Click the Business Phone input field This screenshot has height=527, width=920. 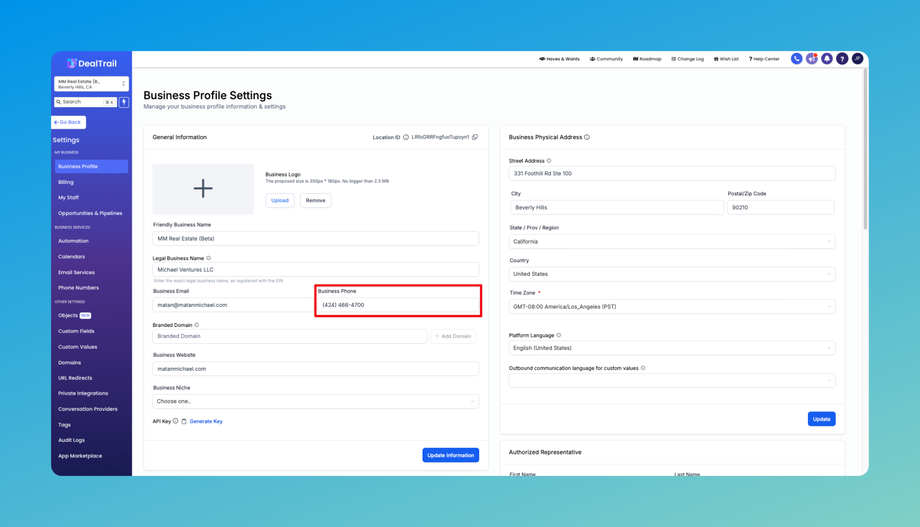tap(398, 305)
